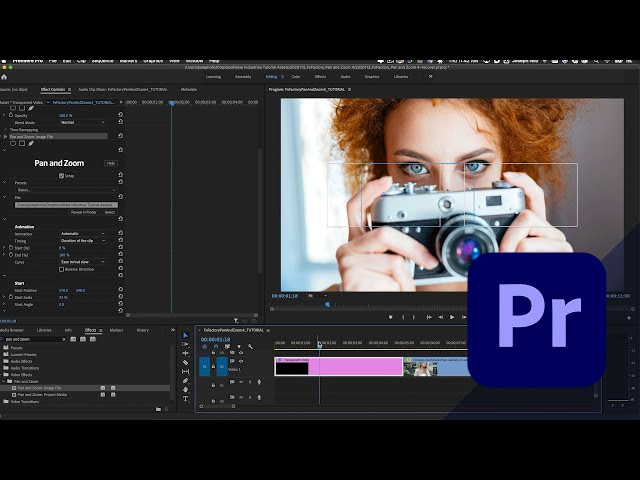Toggle Video 1 track eye visibility

tap(241, 361)
